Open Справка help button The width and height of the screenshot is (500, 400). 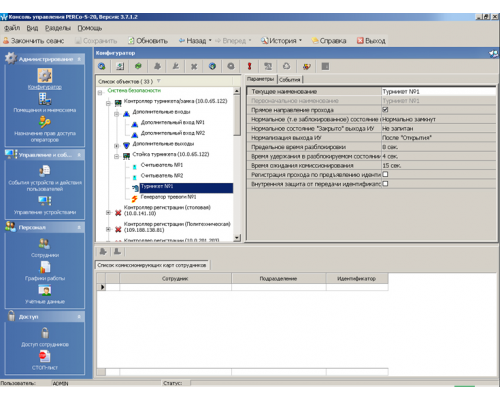[x=329, y=41]
